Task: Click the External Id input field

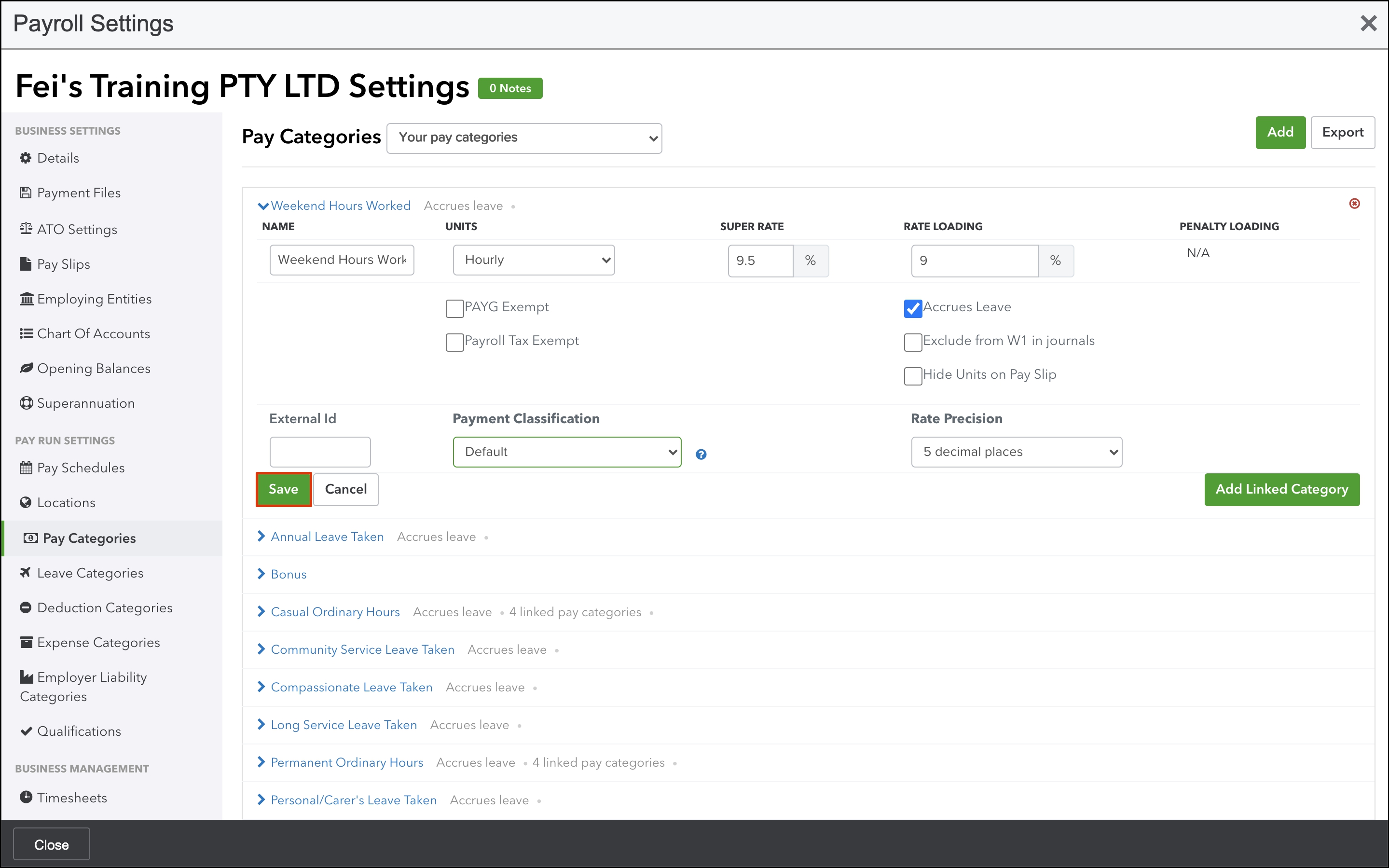Action: 320,452
